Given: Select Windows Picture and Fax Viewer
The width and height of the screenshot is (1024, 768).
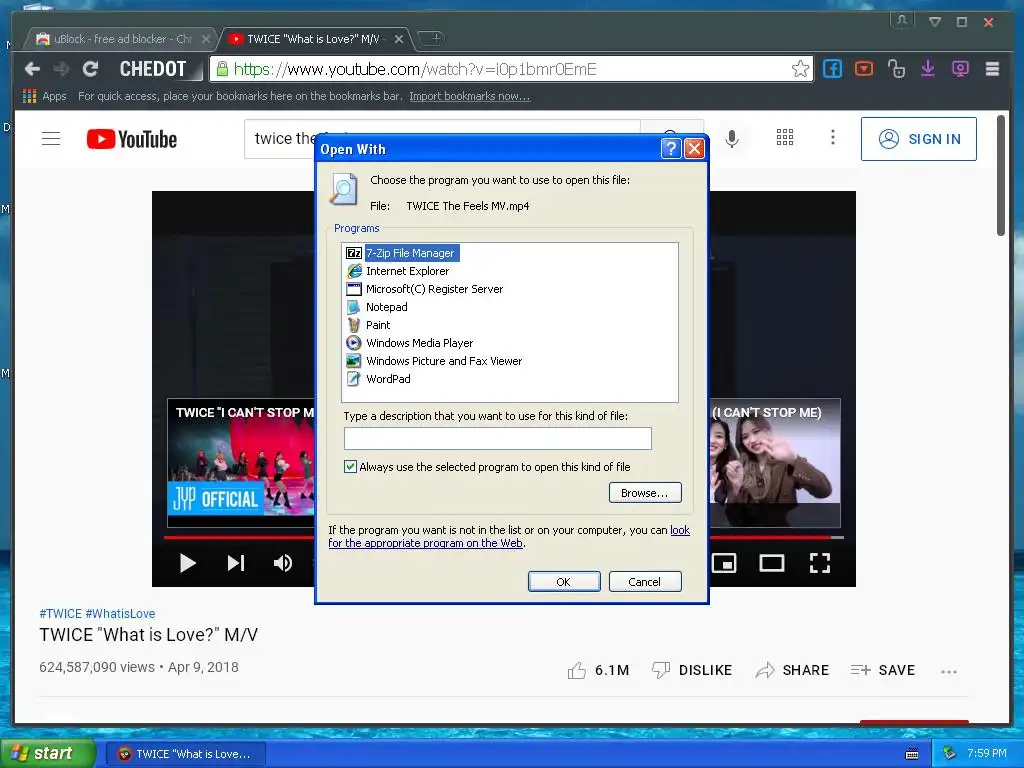Looking at the screenshot, I should point(434,360).
